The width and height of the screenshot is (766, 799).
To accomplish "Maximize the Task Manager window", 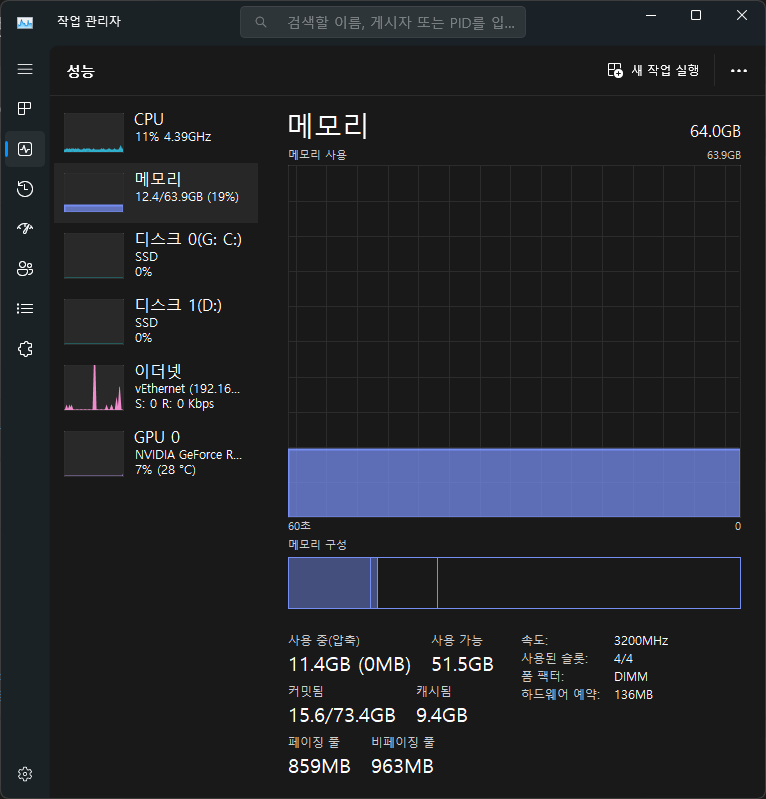I will point(696,16).
